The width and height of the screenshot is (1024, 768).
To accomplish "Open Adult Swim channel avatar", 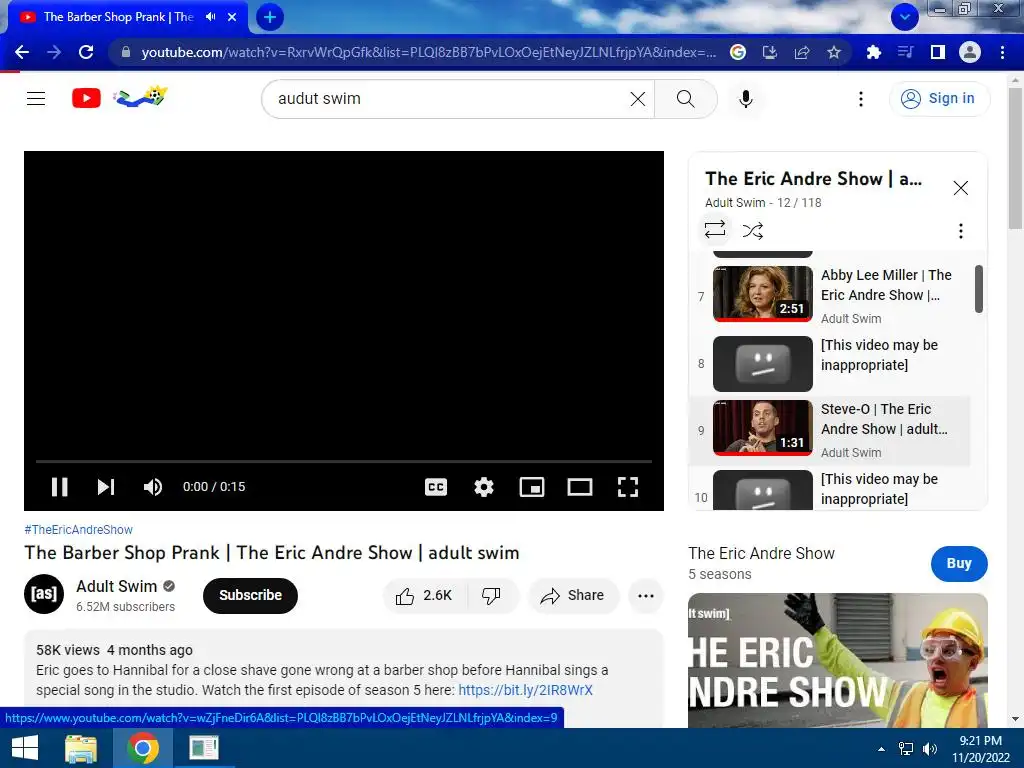I will click(44, 594).
